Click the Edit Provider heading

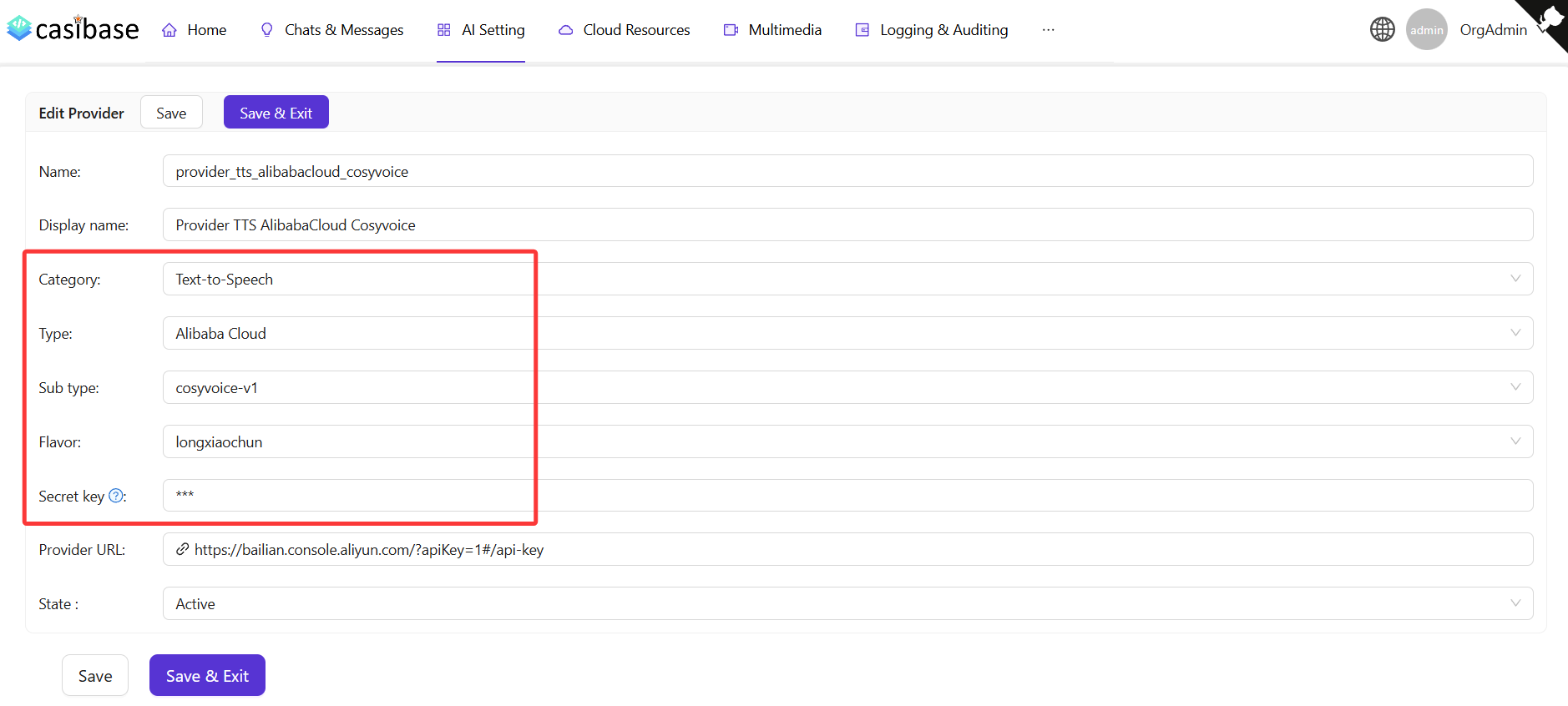pyautogui.click(x=81, y=113)
